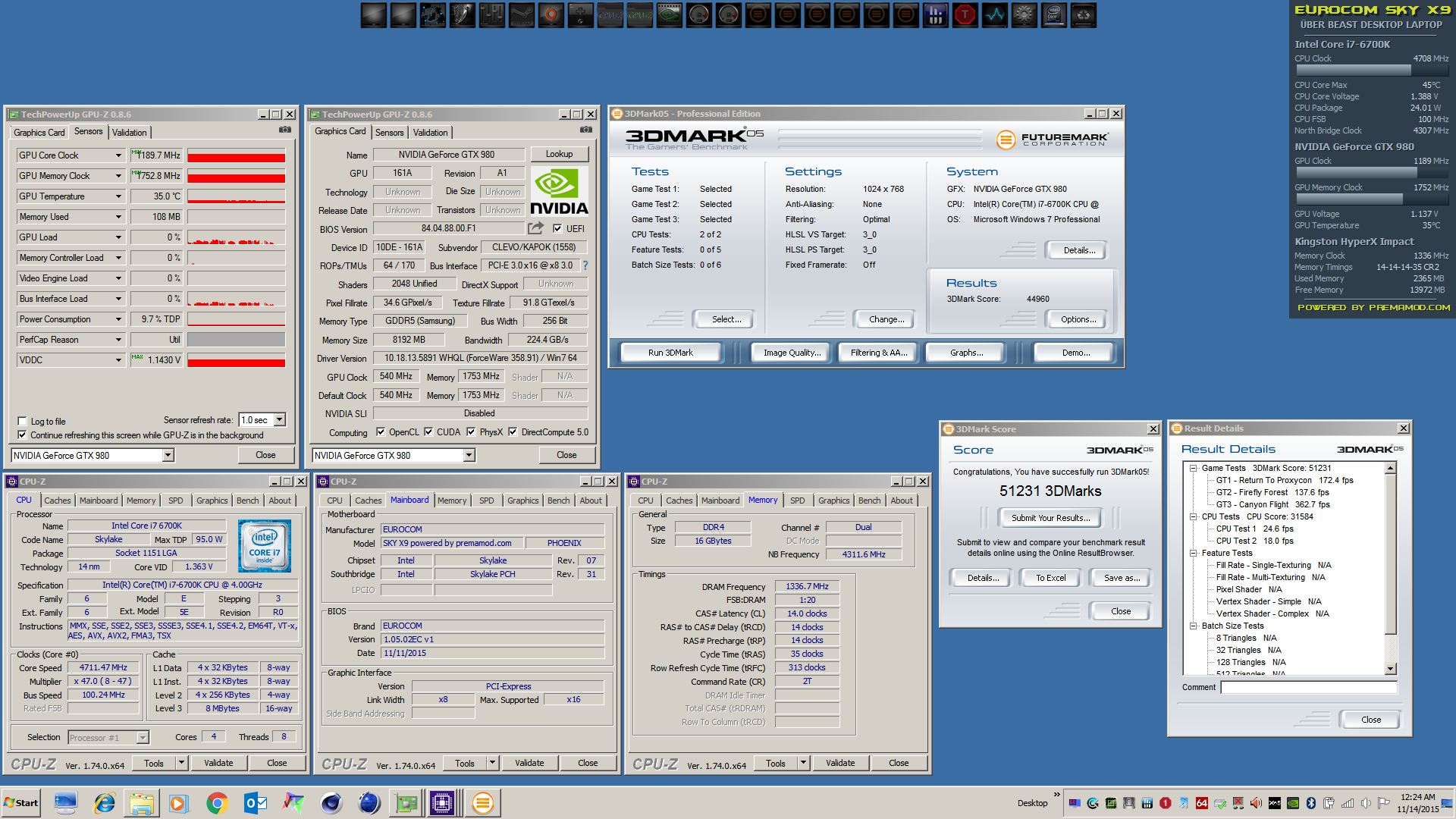Screen dimensions: 1456x819
Task: Click Submit Your Results button
Action: [x=1050, y=518]
